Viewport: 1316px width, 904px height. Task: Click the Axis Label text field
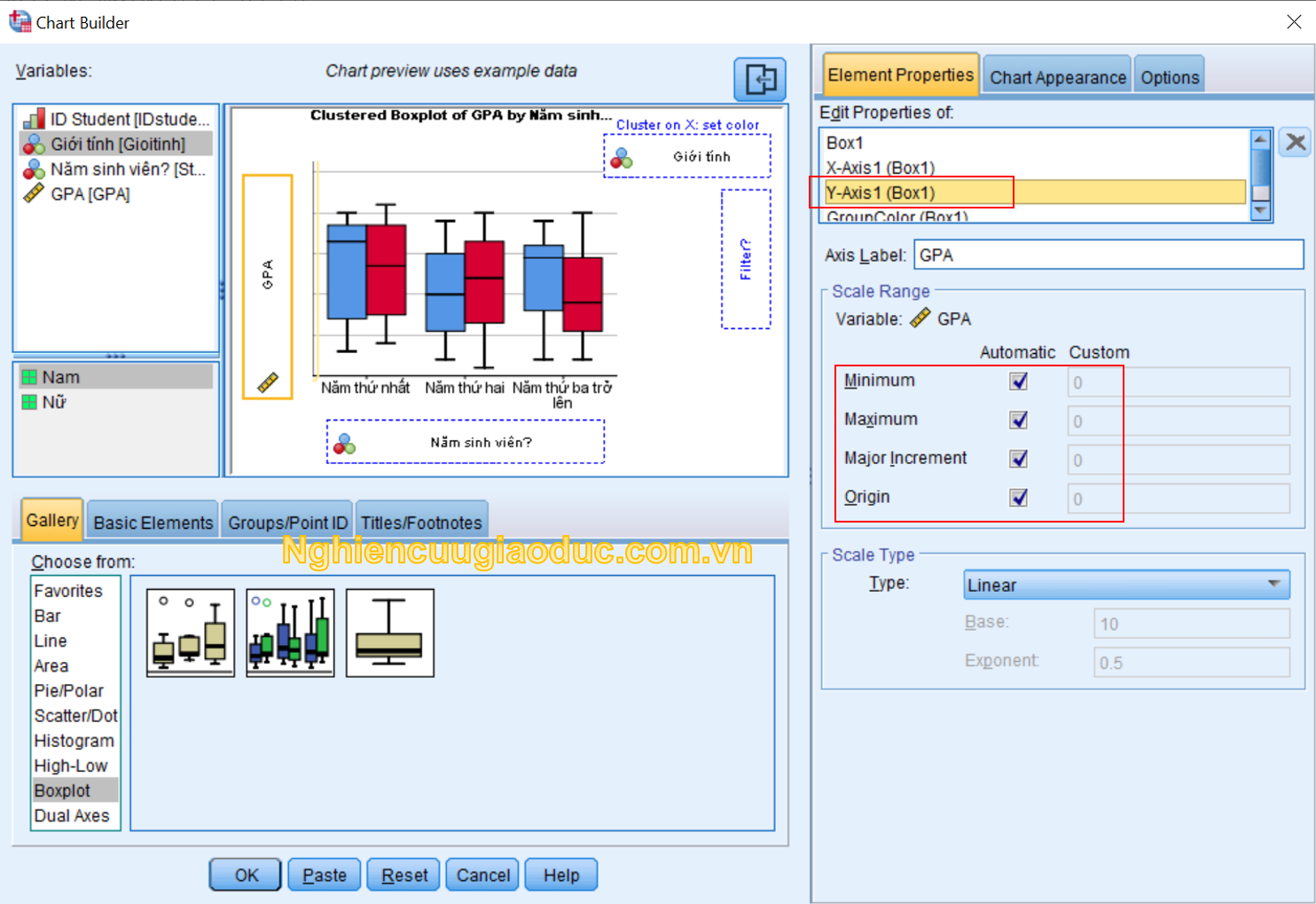(1108, 255)
